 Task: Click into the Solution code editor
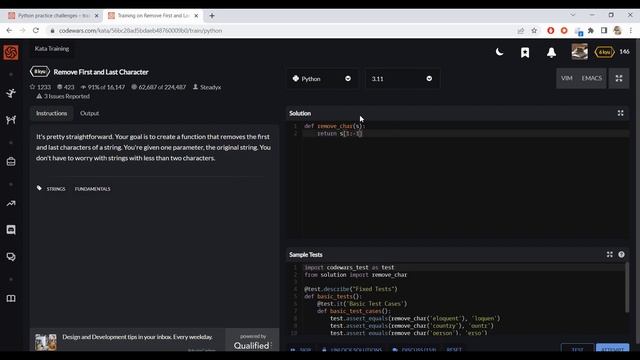457,180
